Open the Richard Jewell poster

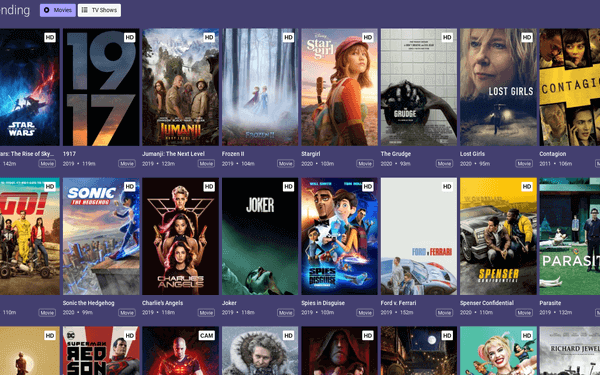[x=570, y=351]
